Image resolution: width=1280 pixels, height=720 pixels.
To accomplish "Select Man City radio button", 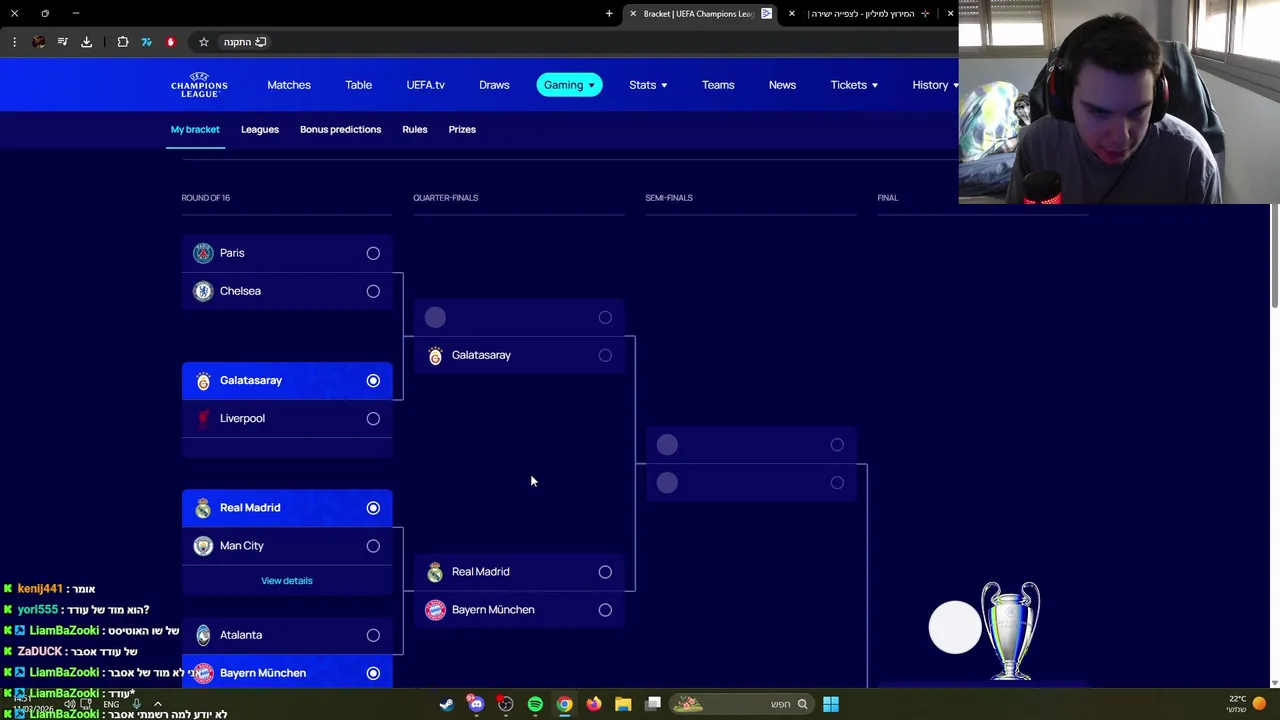I will 373,546.
